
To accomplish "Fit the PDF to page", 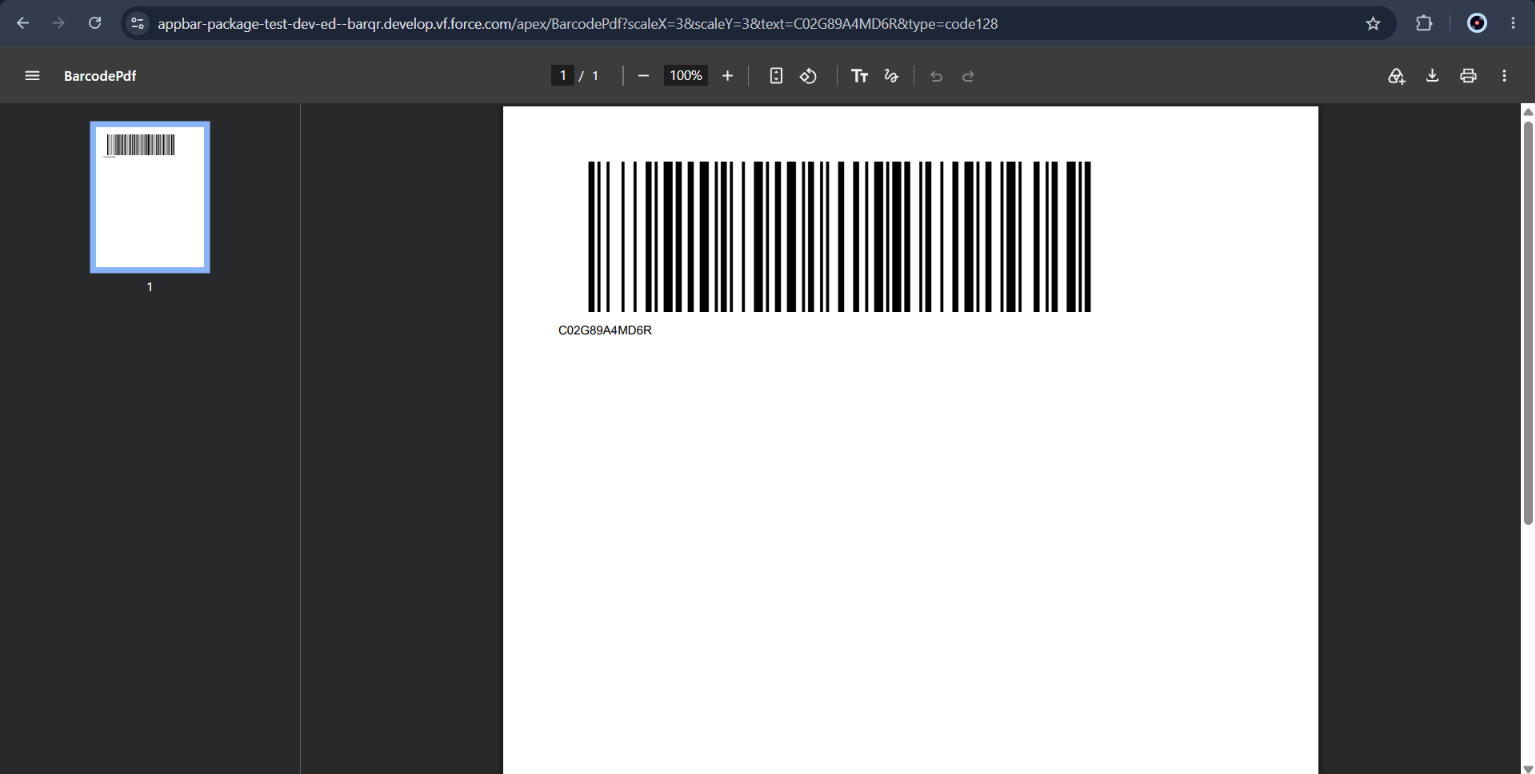I will point(776,76).
